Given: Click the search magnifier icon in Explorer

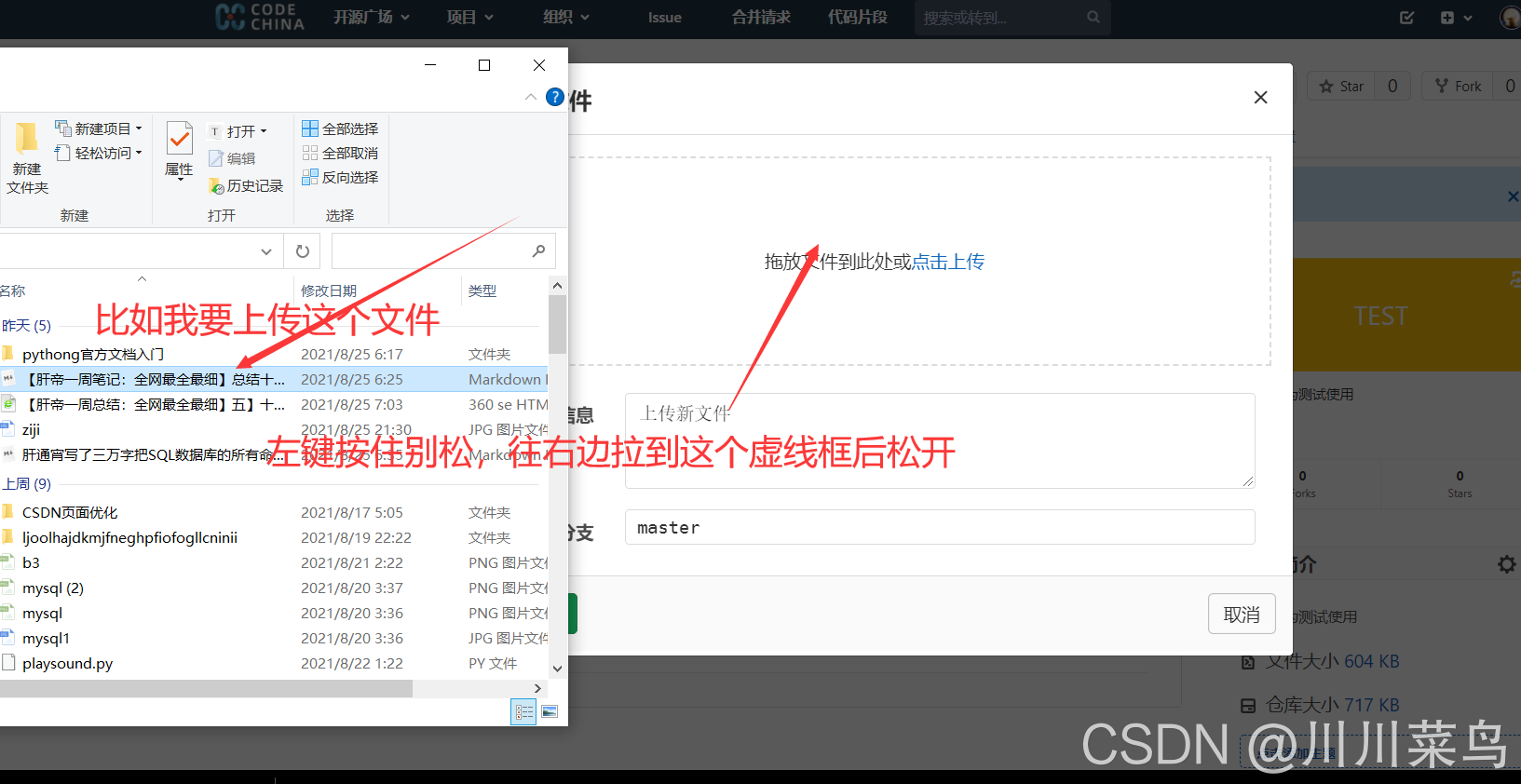Looking at the screenshot, I should 538,251.
